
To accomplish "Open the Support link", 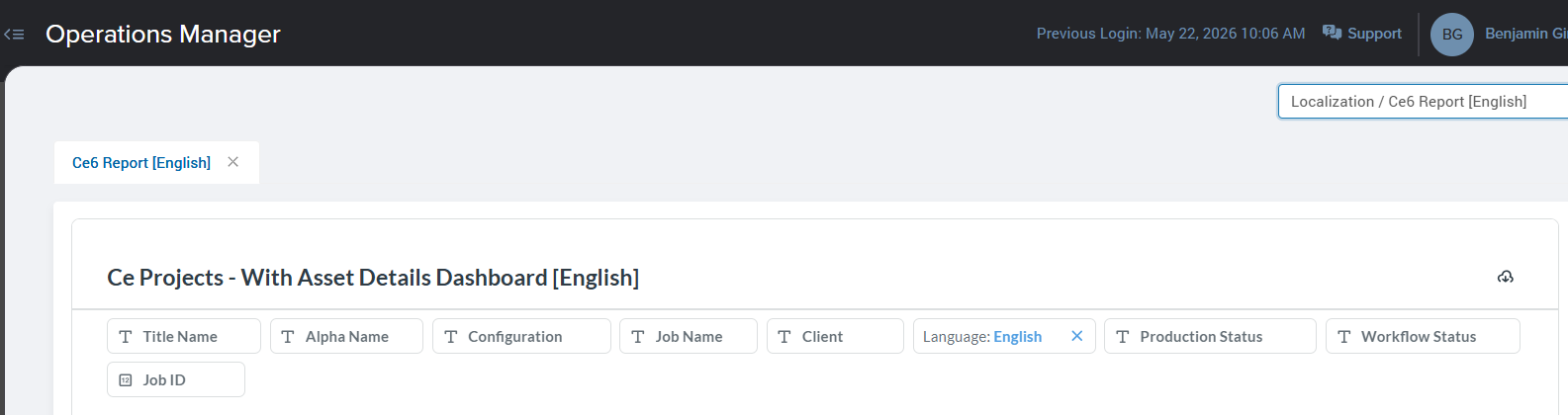I will tap(1374, 34).
